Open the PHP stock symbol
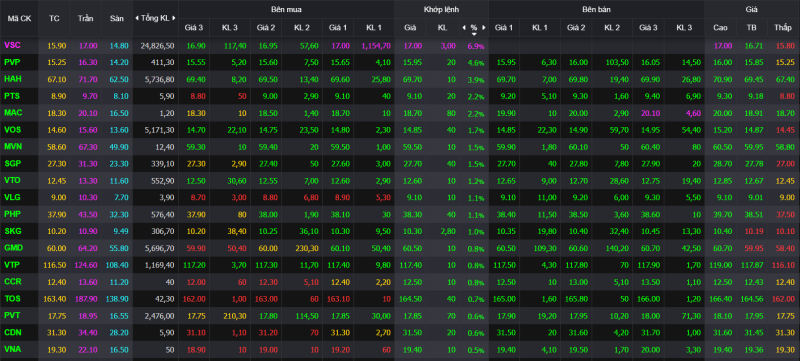Viewport: 800px width, 361px height. 12,214
